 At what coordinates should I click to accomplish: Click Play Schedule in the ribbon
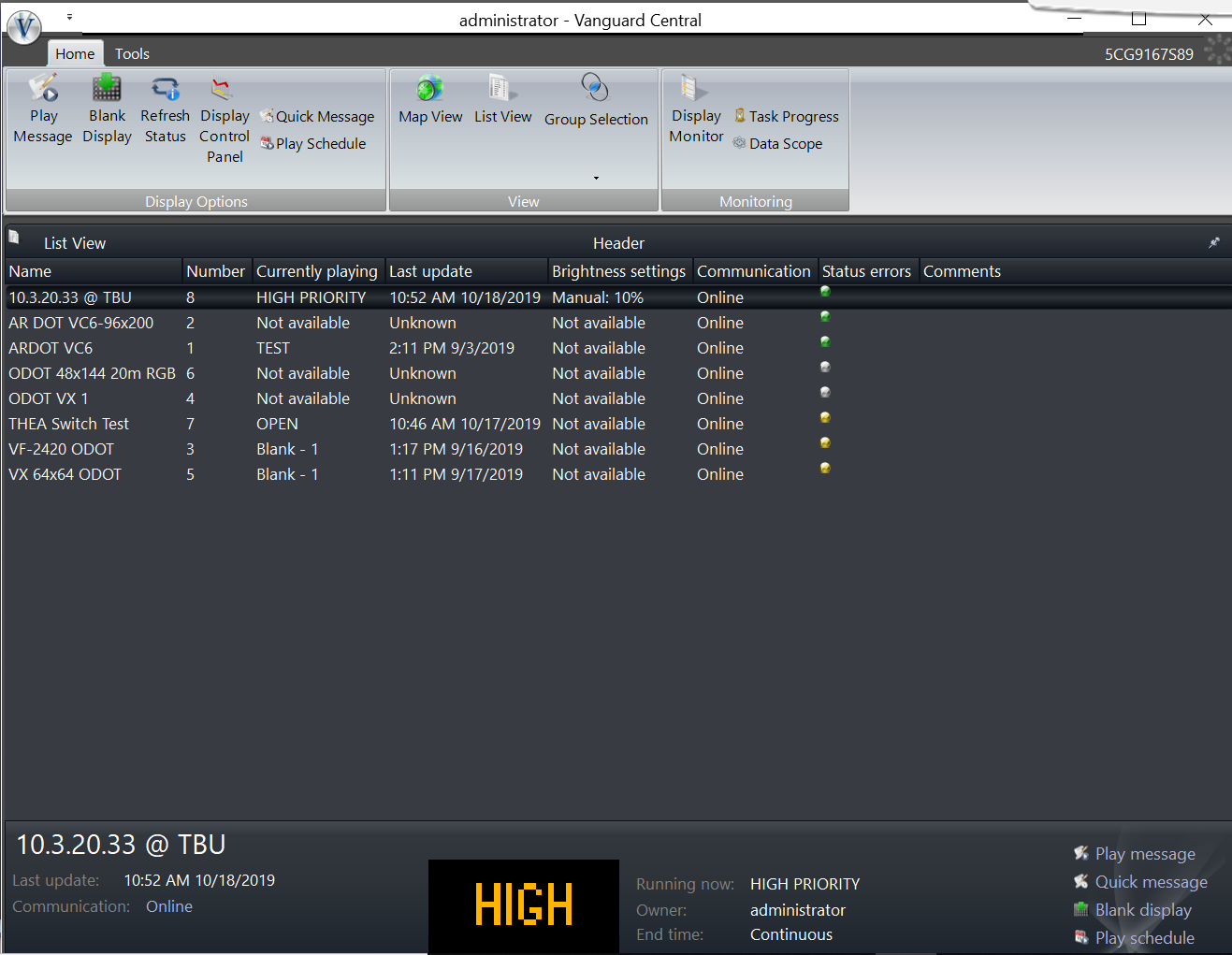click(313, 143)
